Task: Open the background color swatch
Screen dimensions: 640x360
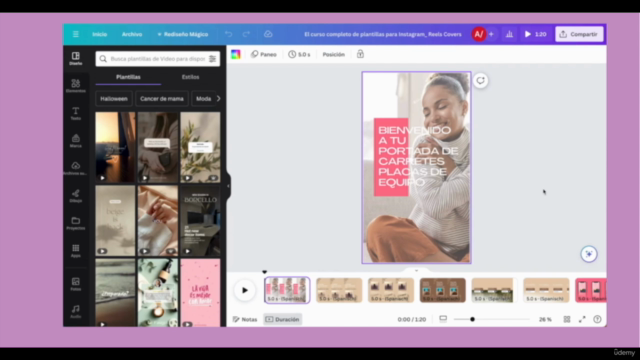Action: point(236,54)
